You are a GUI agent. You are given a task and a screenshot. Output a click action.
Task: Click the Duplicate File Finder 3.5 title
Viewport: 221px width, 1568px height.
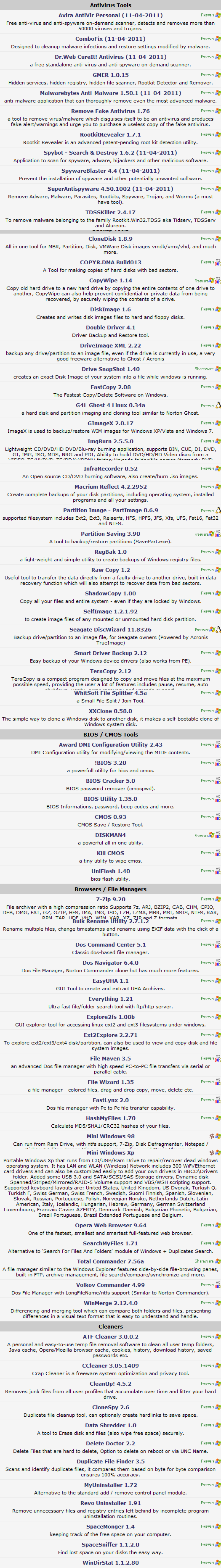[x=110, y=1461]
